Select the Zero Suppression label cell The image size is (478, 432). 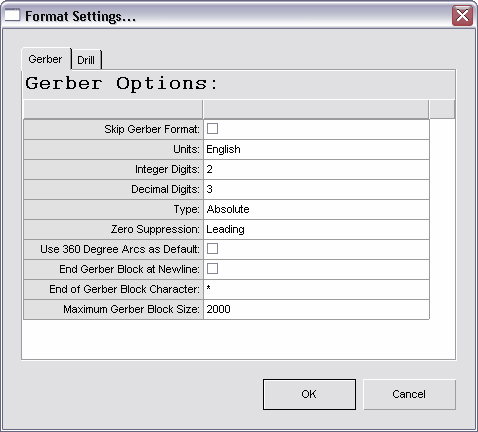coord(113,229)
